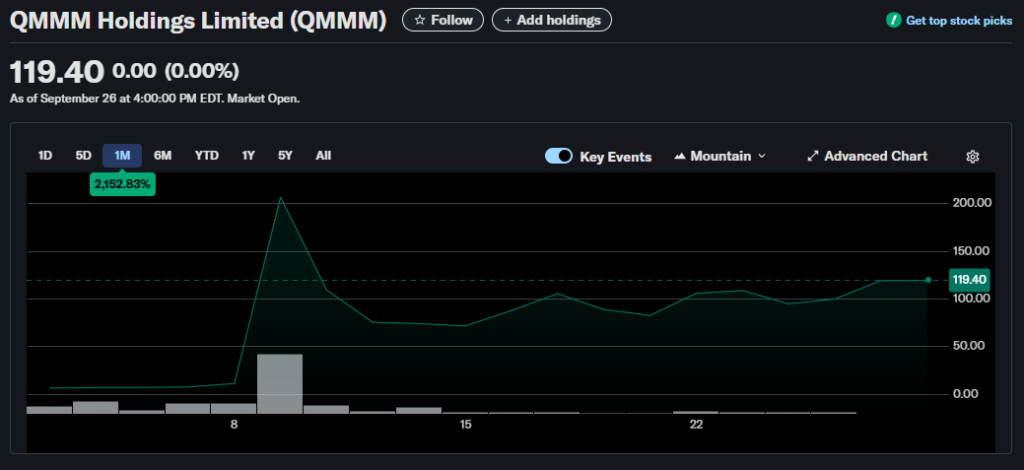1024x470 pixels.
Task: Click the price peak near 200 on chart
Action: [x=281, y=198]
